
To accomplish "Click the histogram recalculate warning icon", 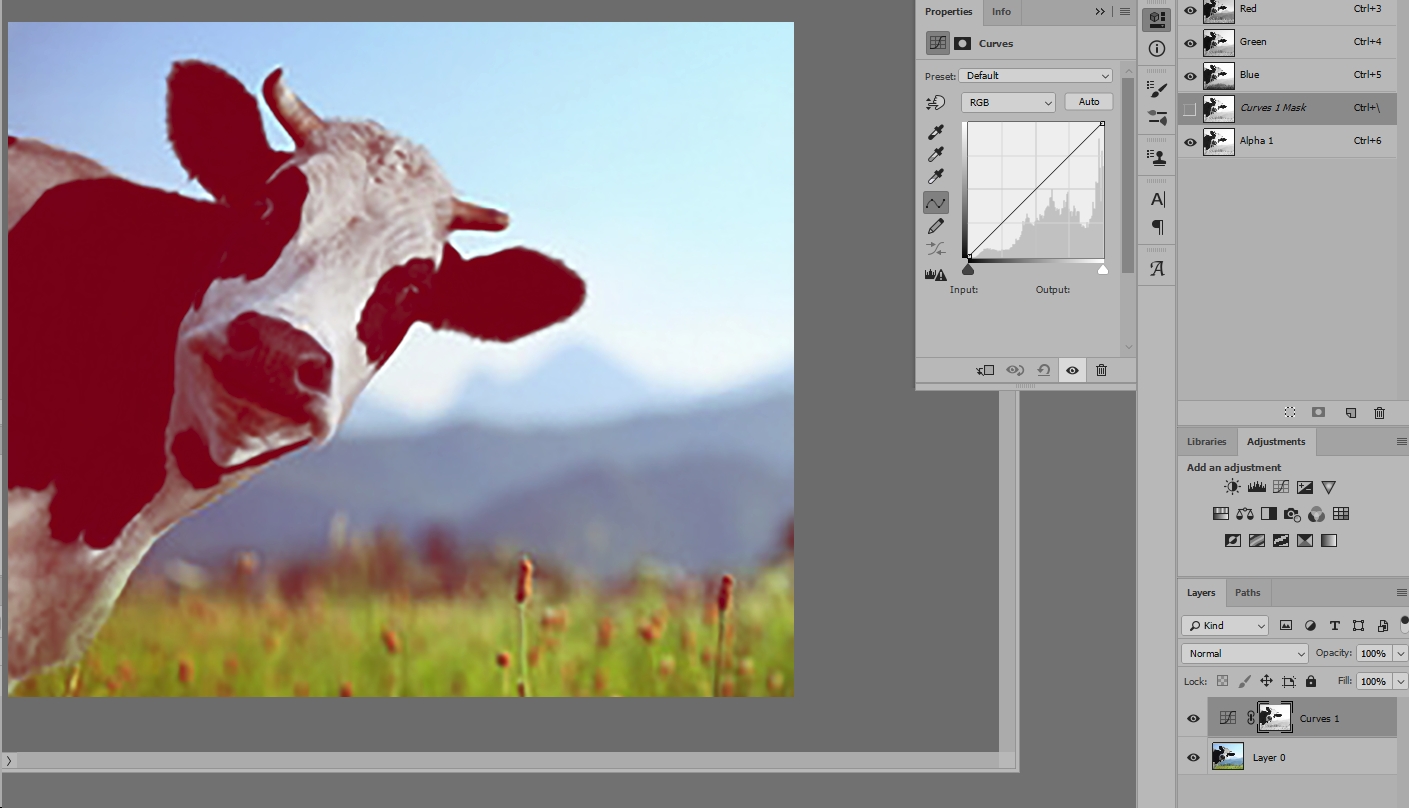I will 936,274.
